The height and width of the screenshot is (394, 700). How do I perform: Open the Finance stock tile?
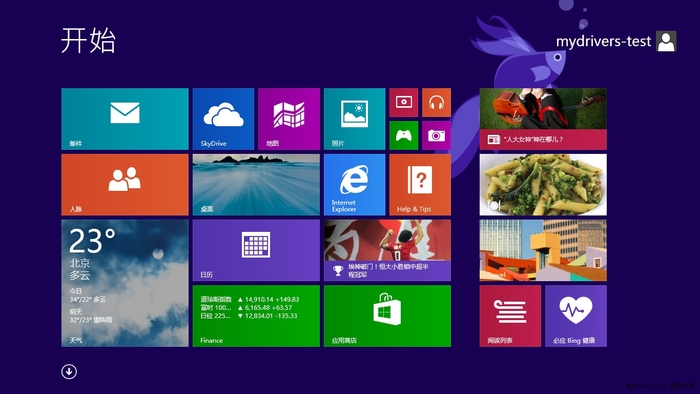[256, 316]
